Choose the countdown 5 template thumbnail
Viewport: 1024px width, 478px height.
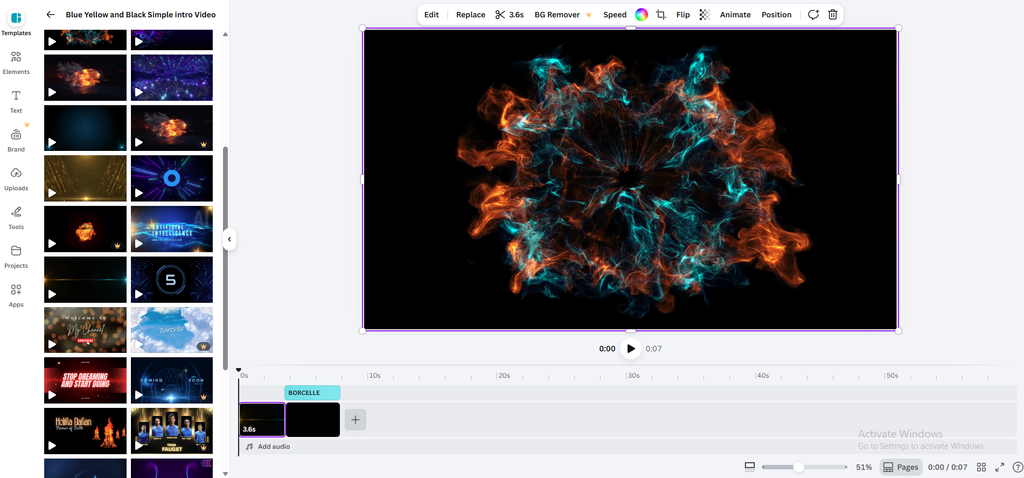click(172, 279)
